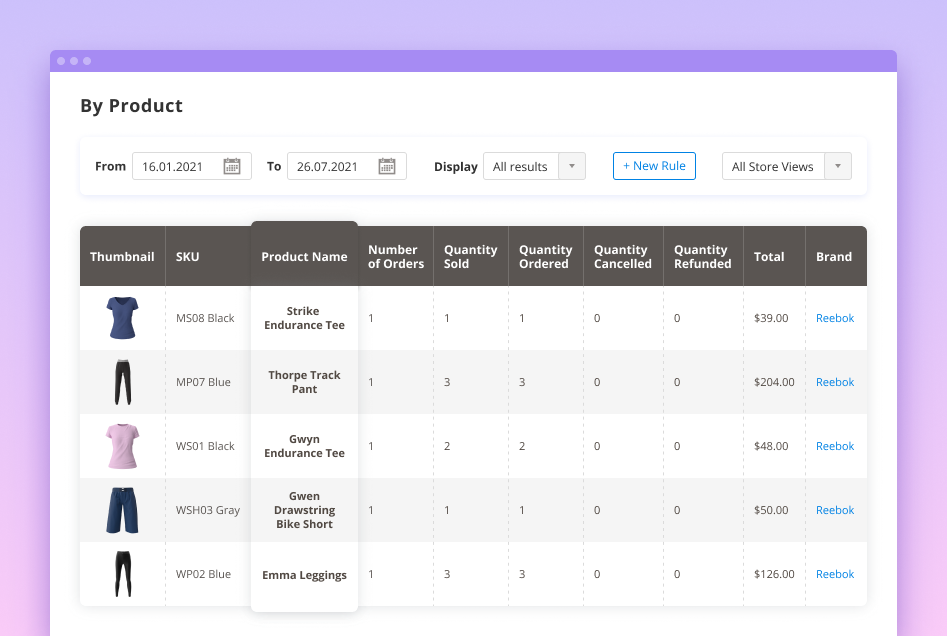Viewport: 947px width, 636px height.
Task: Click the Strike Endurance Tee product thumbnail
Action: click(122, 318)
